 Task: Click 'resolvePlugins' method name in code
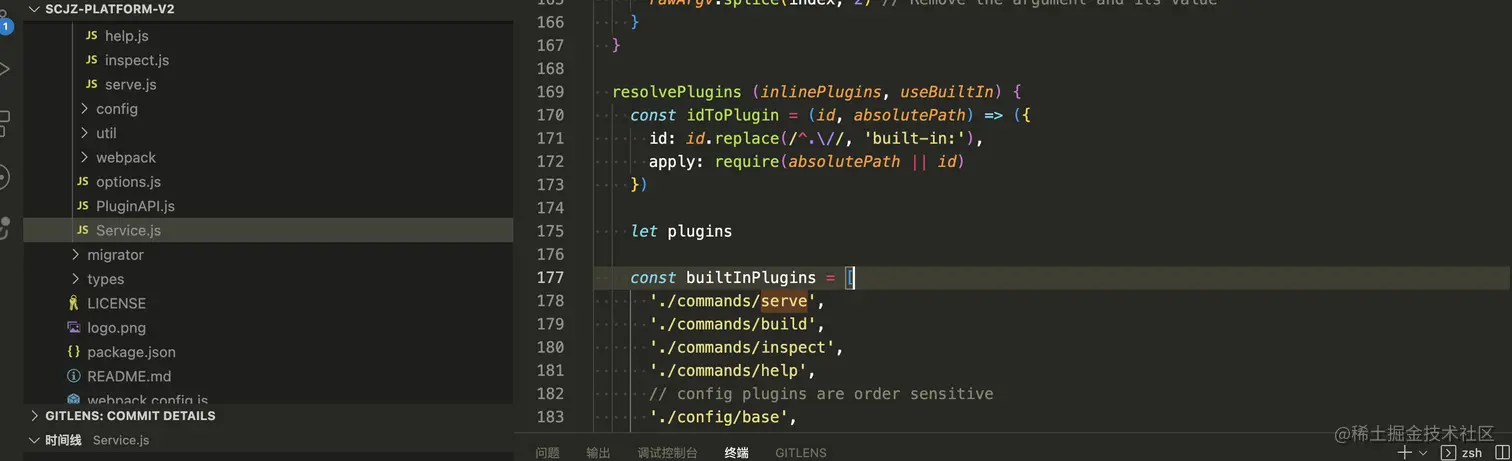(677, 92)
